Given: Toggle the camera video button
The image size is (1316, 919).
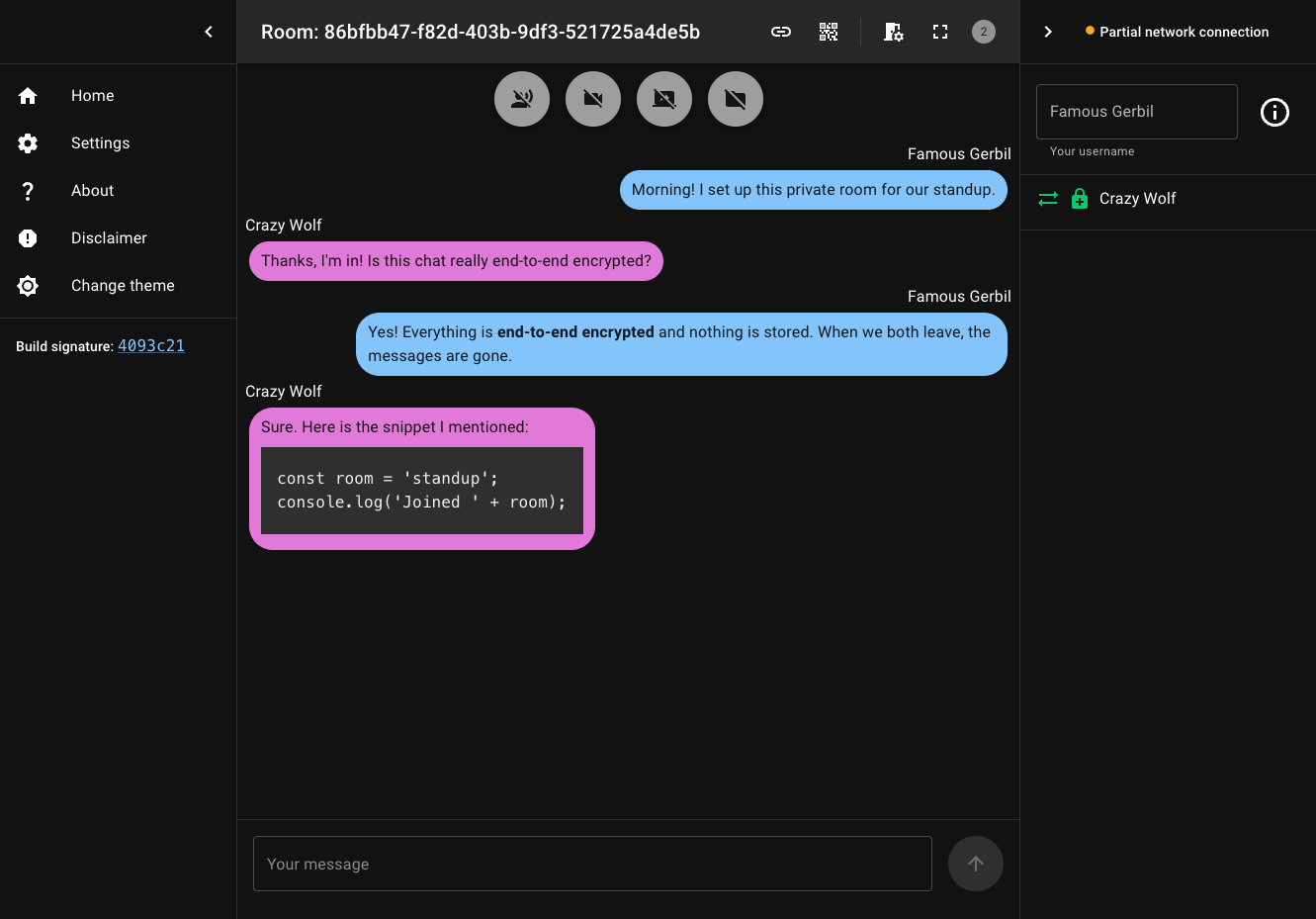Looking at the screenshot, I should click(x=593, y=99).
